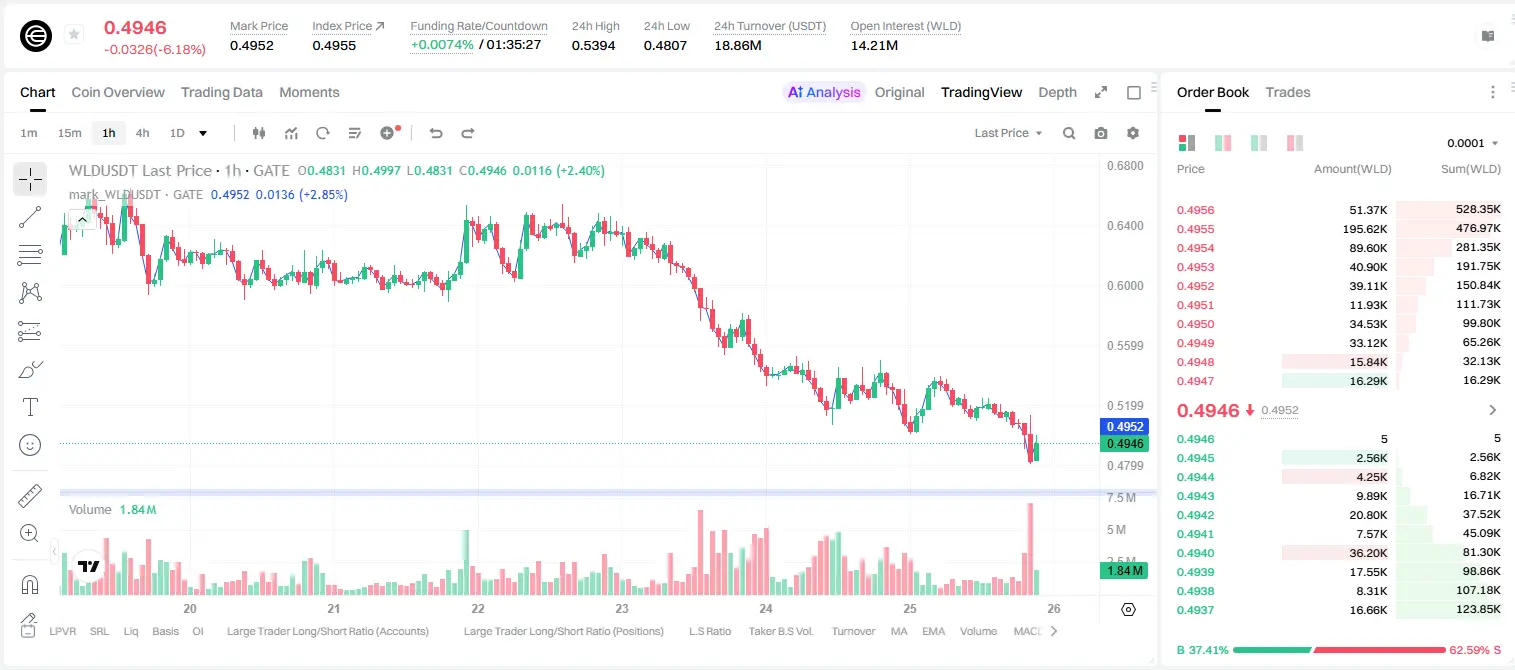This screenshot has width=1515, height=670.
Task: Open the 0.0001 price precision dropdown
Action: pos(1472,143)
